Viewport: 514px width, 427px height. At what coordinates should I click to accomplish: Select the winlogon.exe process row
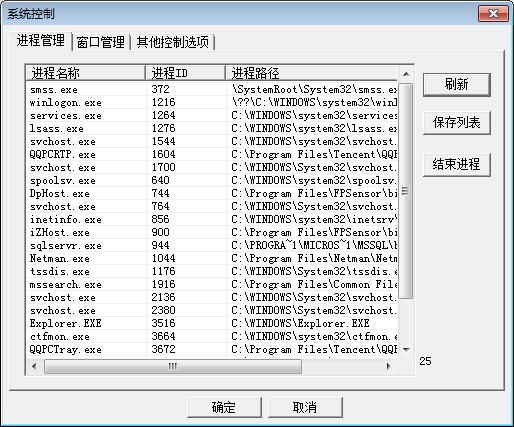(212, 102)
